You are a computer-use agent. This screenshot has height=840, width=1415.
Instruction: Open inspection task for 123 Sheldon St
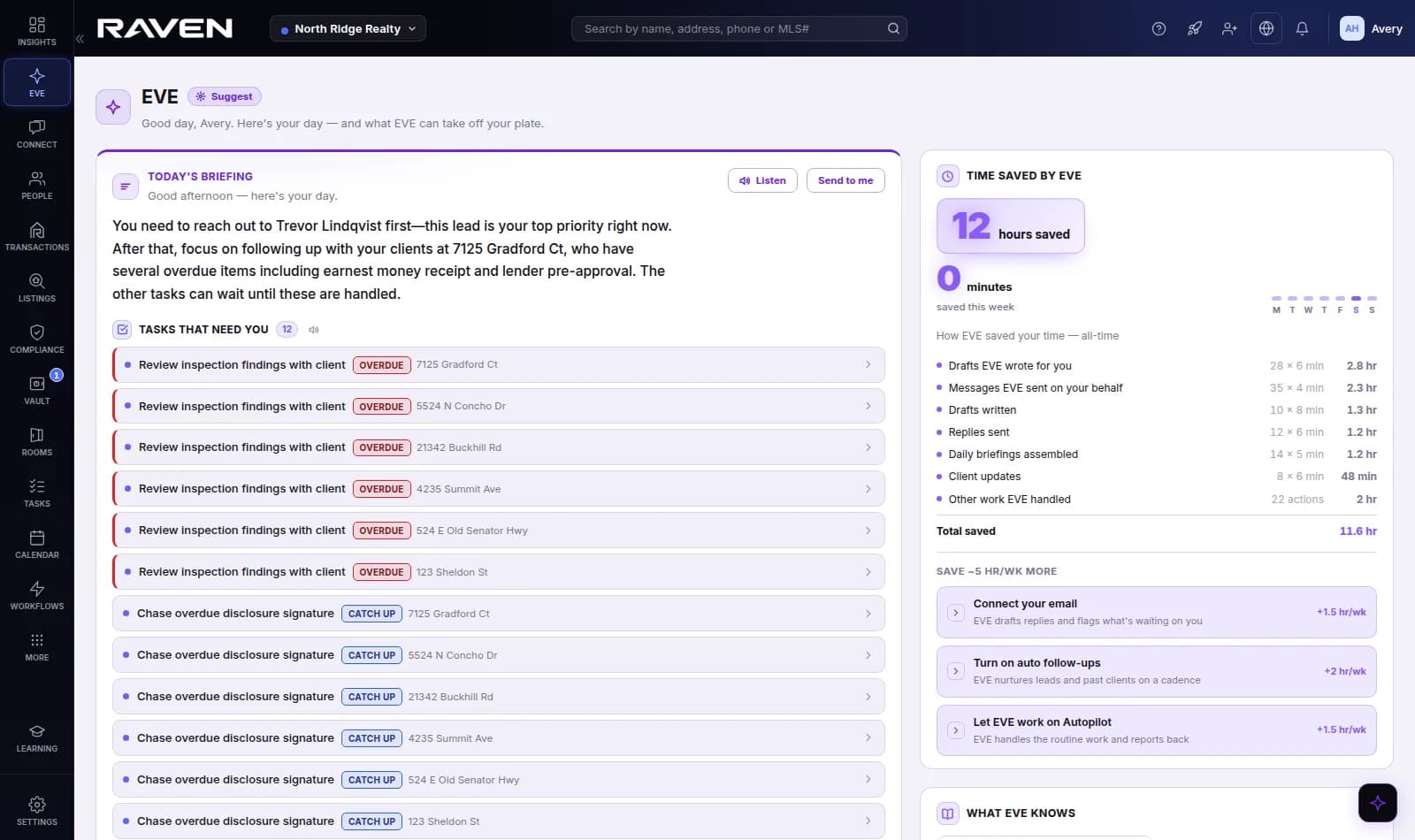click(x=499, y=571)
